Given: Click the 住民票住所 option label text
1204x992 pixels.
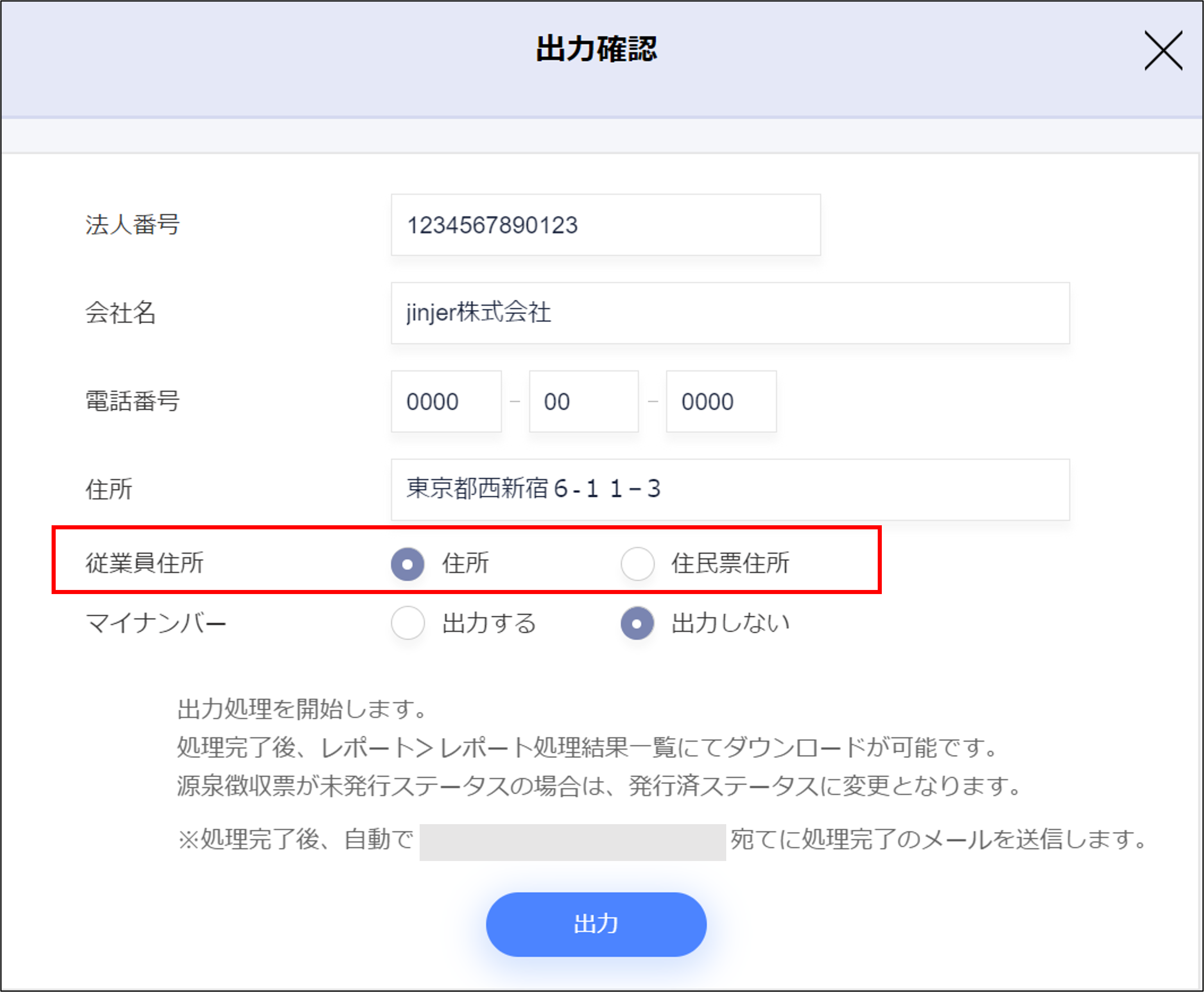Looking at the screenshot, I should coord(730,563).
